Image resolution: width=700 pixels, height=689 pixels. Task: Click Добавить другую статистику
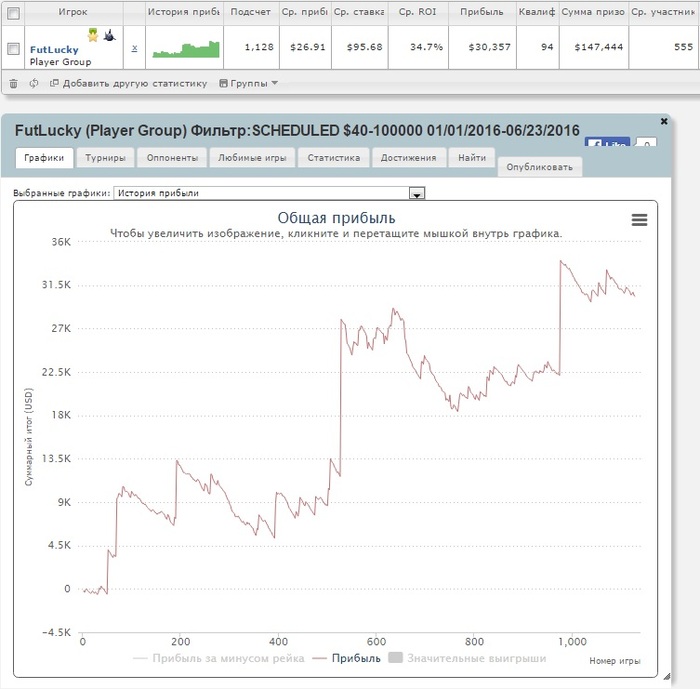coord(129,83)
